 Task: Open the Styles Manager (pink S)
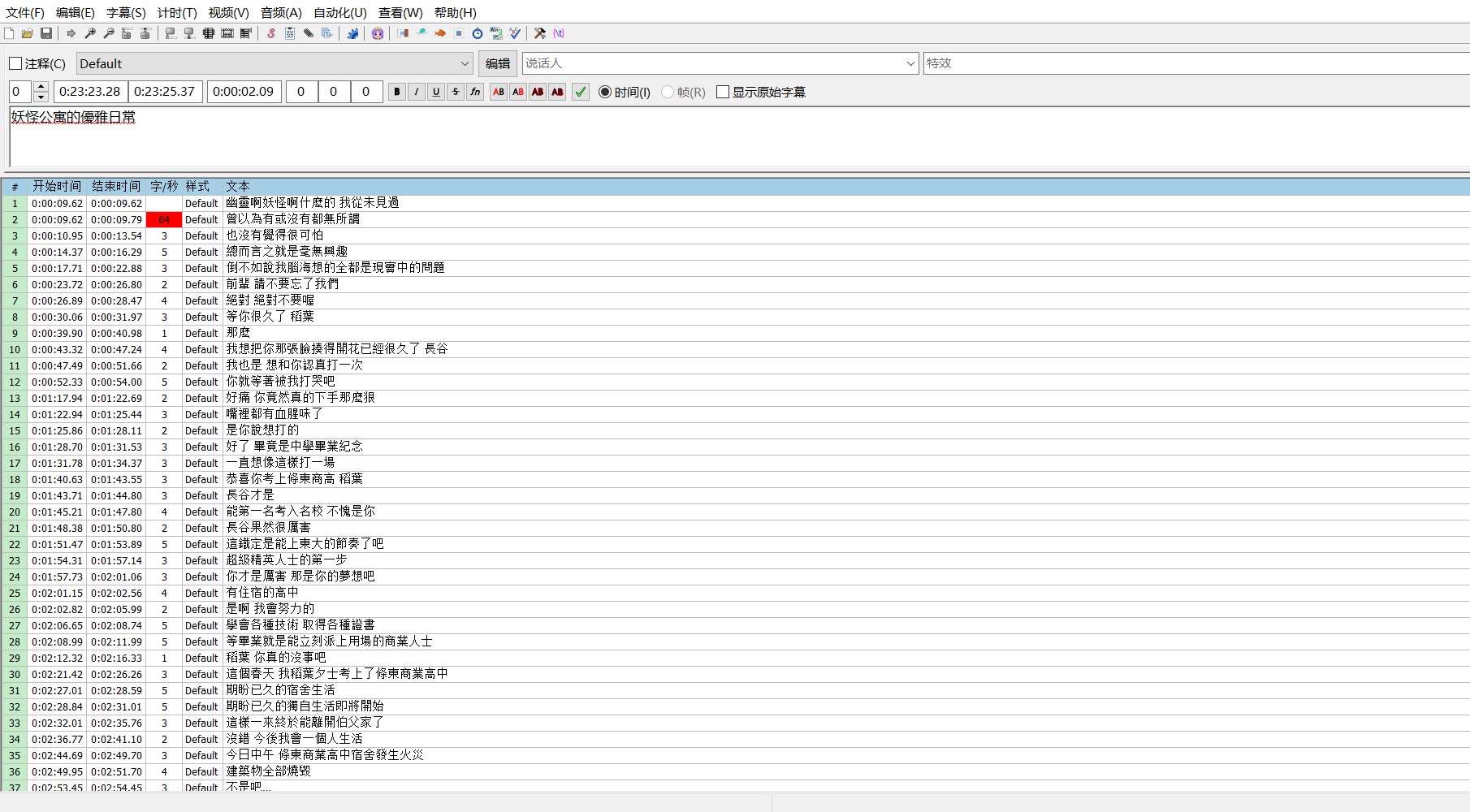[x=271, y=33]
